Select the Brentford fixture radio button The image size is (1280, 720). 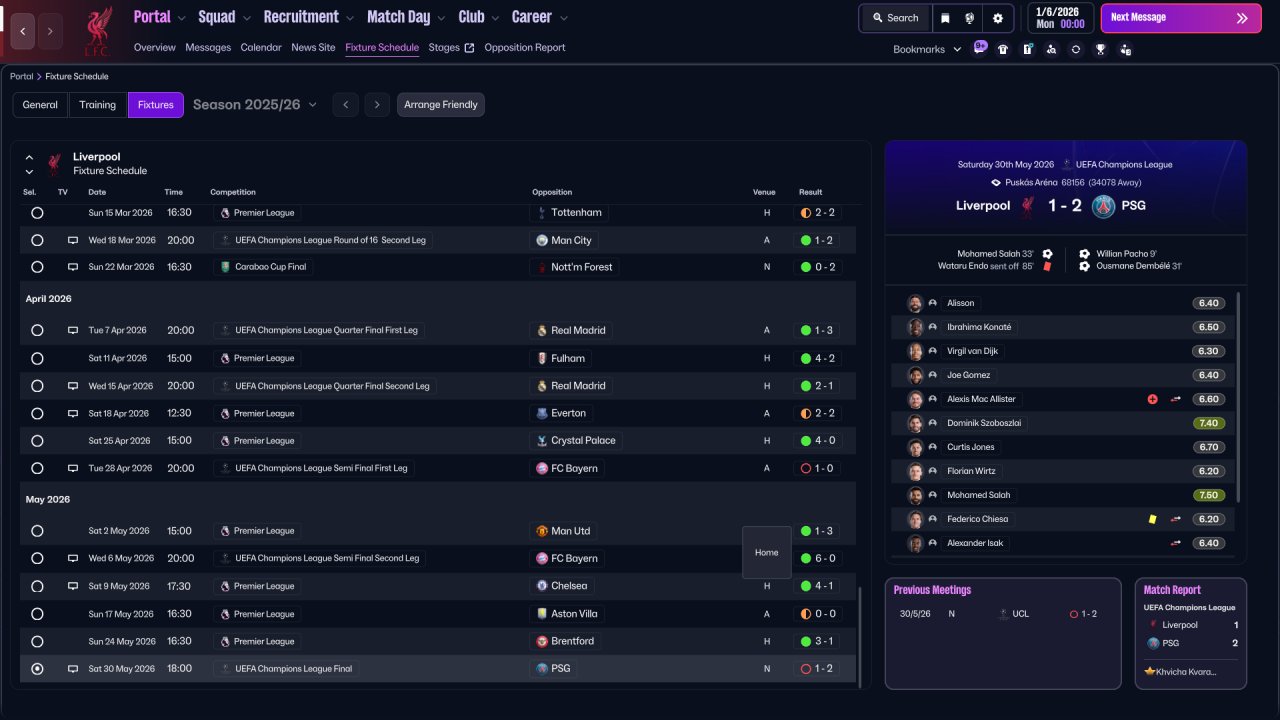pos(37,641)
